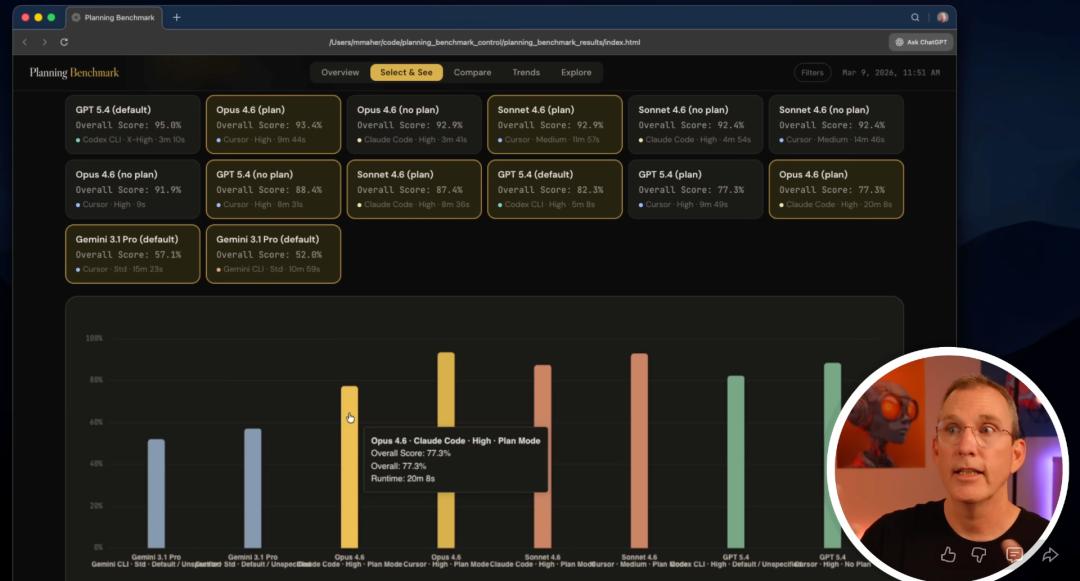Click the address bar URL field
Viewport: 1080px width, 581px height.
click(x=484, y=42)
